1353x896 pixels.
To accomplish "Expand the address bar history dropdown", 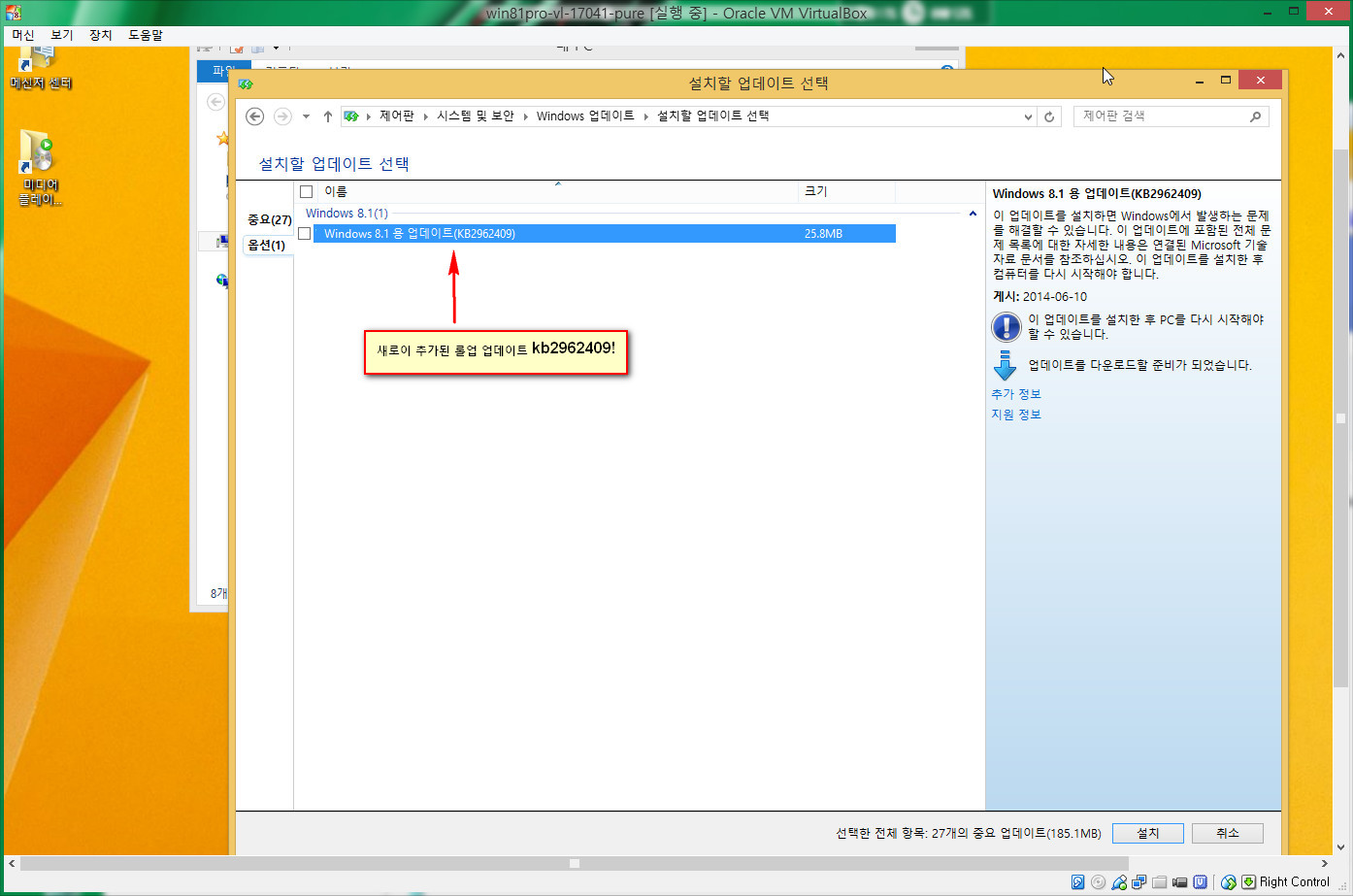I will [x=1028, y=116].
